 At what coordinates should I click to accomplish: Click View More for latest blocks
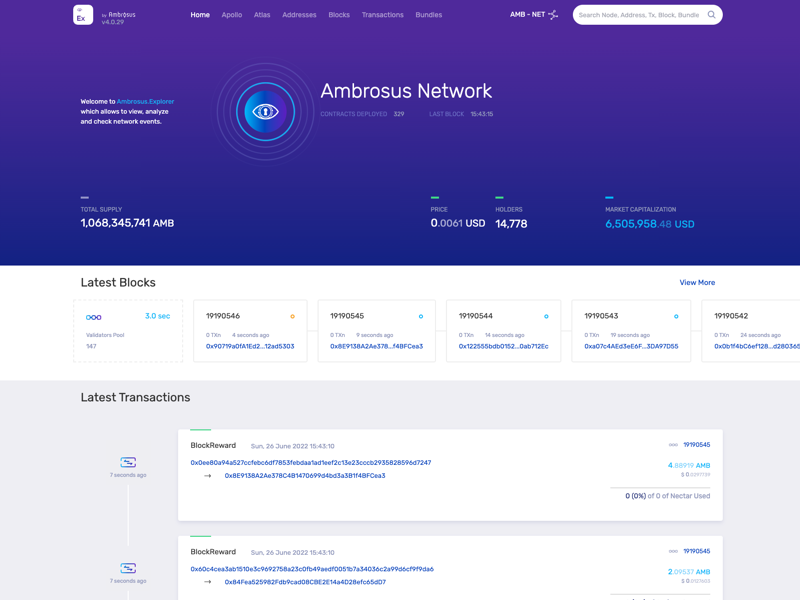pyautogui.click(x=697, y=283)
